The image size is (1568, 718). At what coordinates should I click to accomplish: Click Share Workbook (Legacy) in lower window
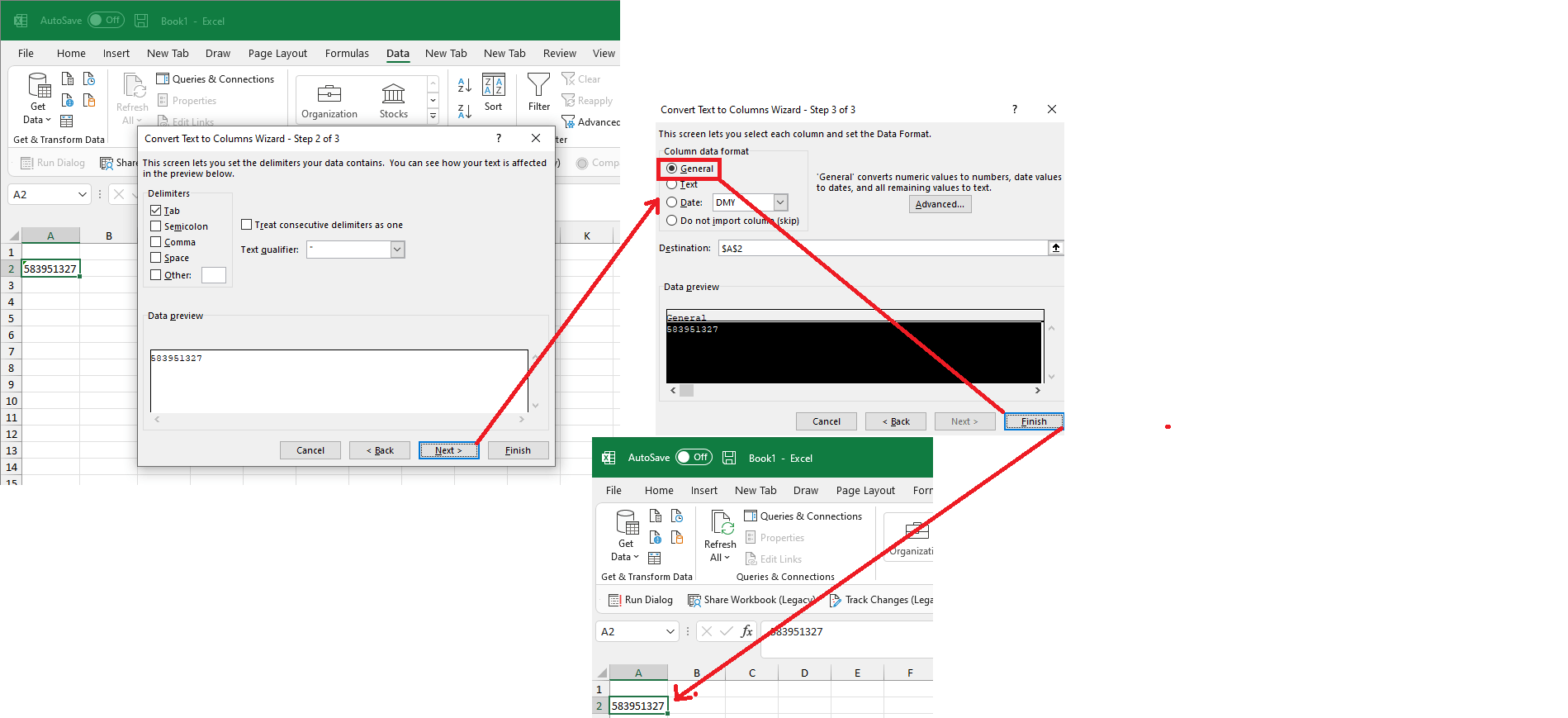pyautogui.click(x=751, y=600)
